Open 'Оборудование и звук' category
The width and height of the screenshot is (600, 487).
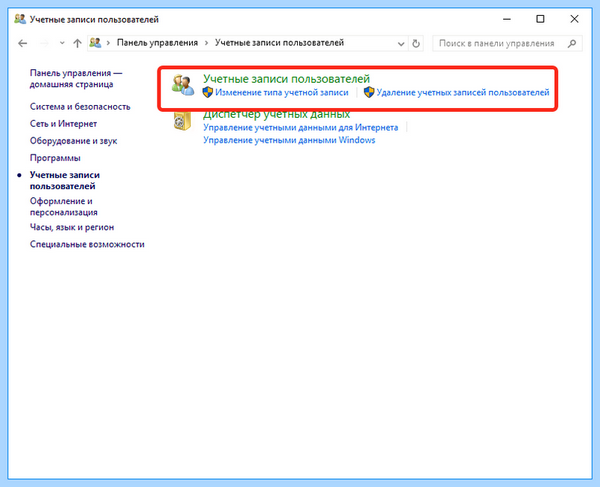73,141
